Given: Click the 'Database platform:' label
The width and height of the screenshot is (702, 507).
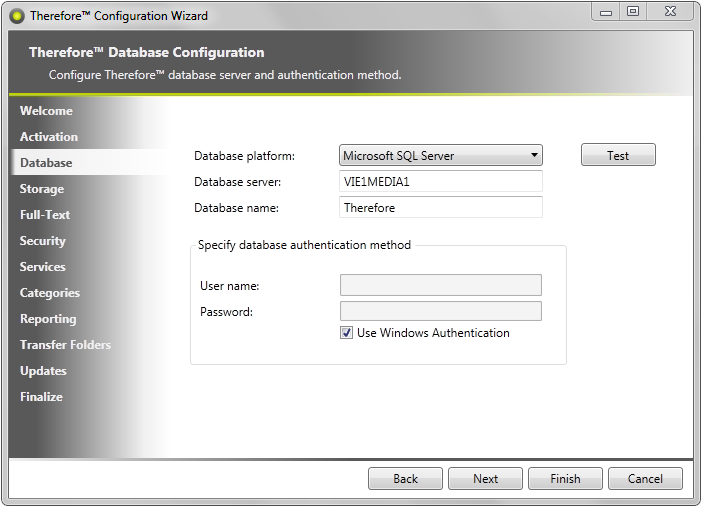Looking at the screenshot, I should 244,156.
